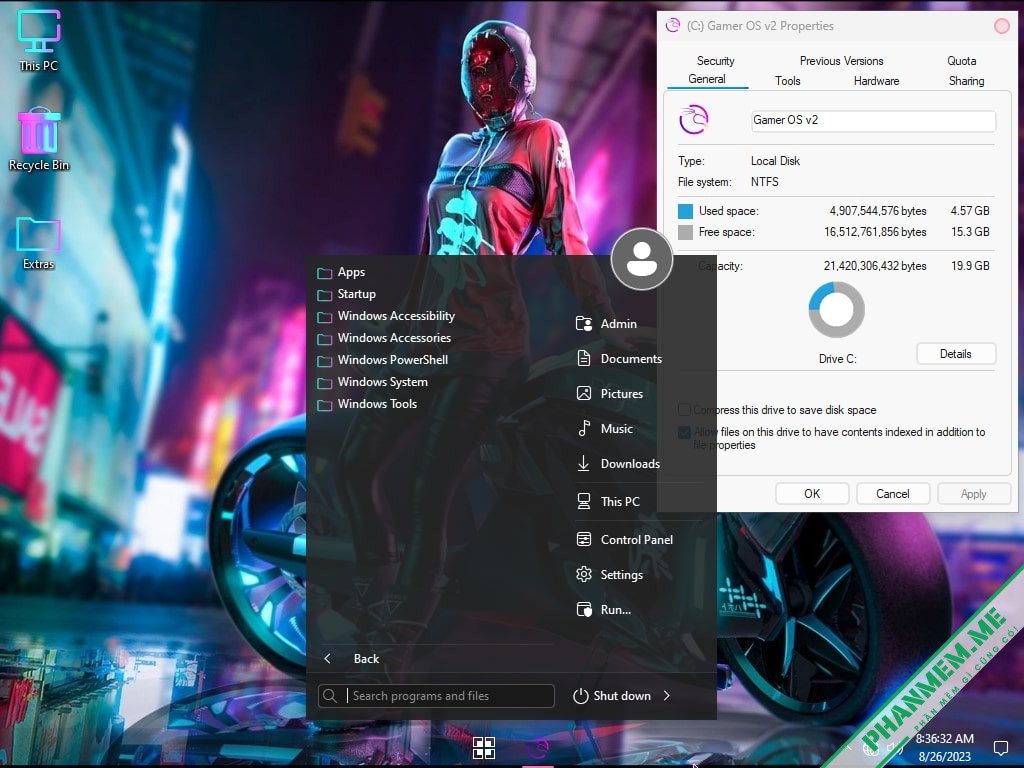Viewport: 1024px width, 768px height.
Task: Open the Extras folder on desktop
Action: click(x=39, y=243)
